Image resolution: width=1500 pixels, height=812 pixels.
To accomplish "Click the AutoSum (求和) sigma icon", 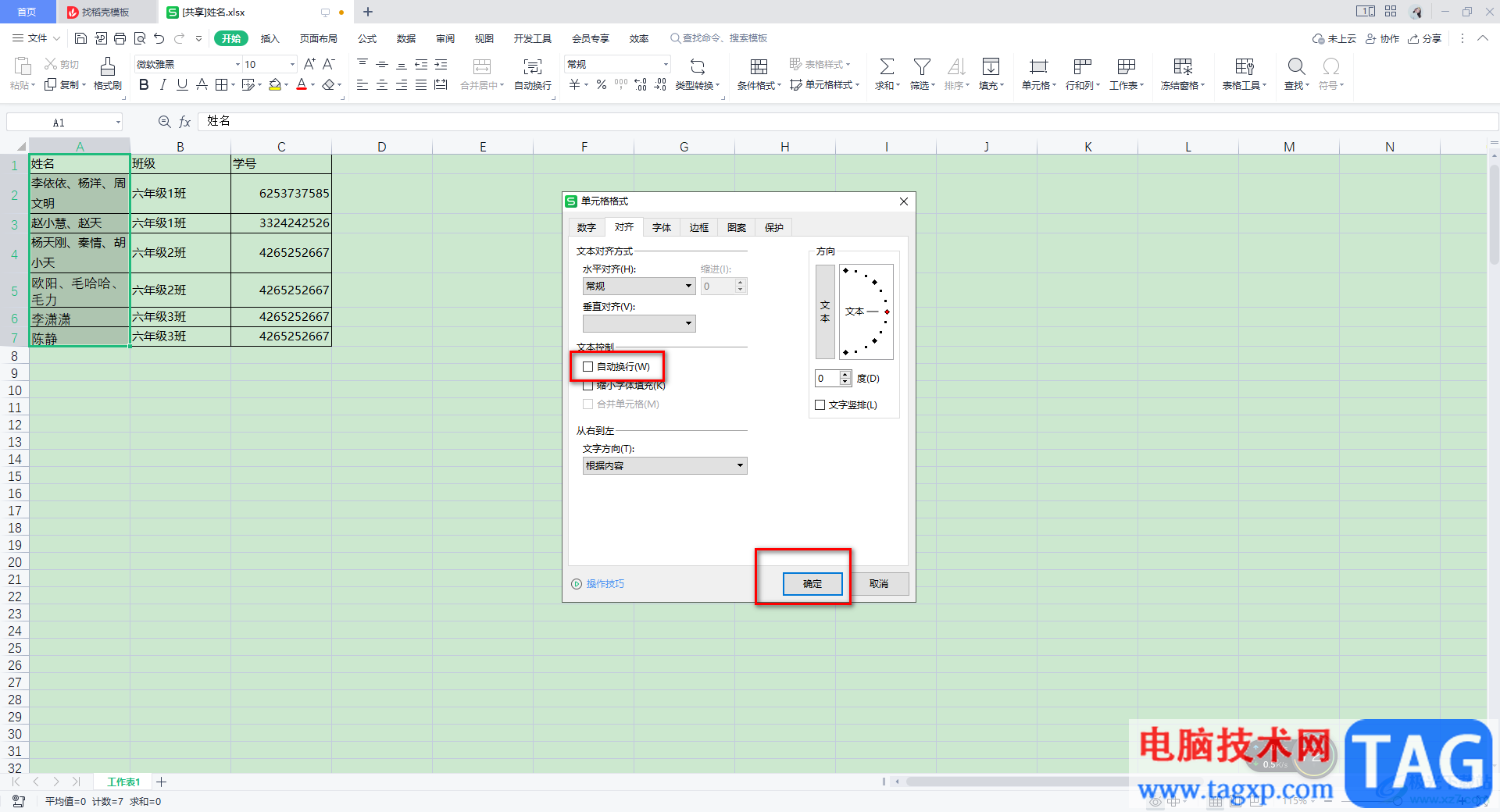I will click(887, 66).
